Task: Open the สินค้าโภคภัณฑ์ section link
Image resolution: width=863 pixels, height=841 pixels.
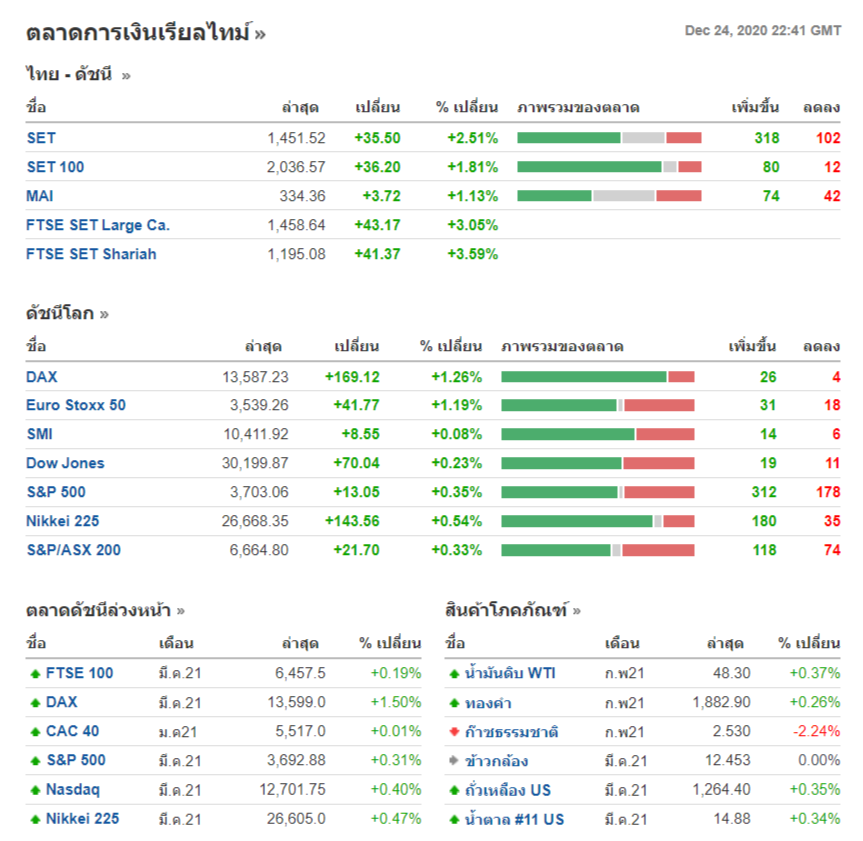Action: [512, 610]
